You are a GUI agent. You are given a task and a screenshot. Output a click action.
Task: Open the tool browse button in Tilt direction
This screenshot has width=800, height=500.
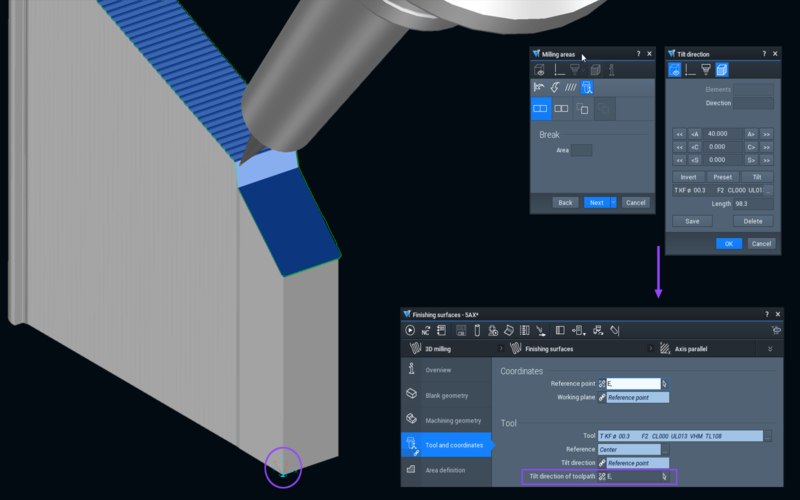coord(768,190)
